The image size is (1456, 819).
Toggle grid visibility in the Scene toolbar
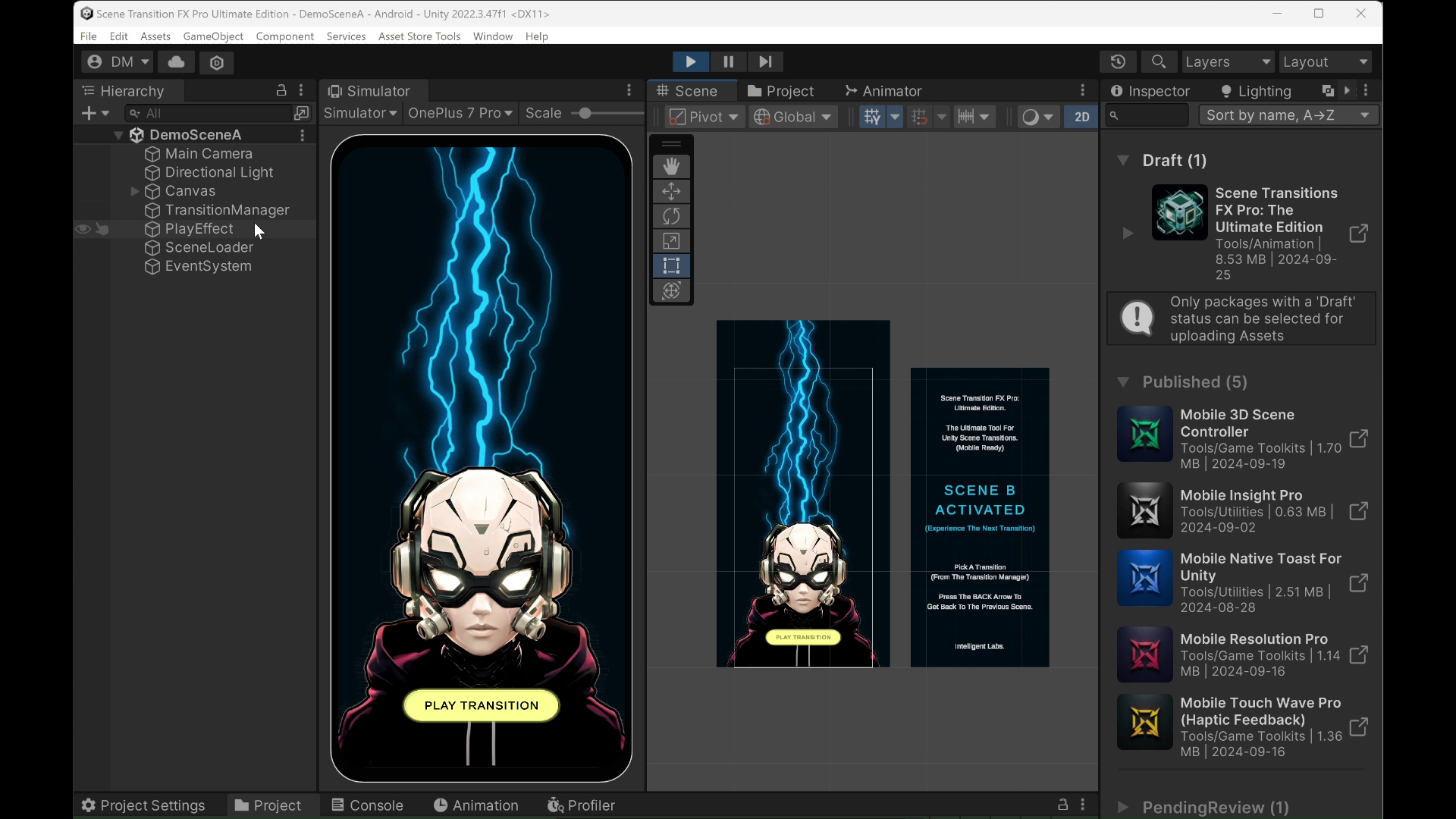point(872,117)
